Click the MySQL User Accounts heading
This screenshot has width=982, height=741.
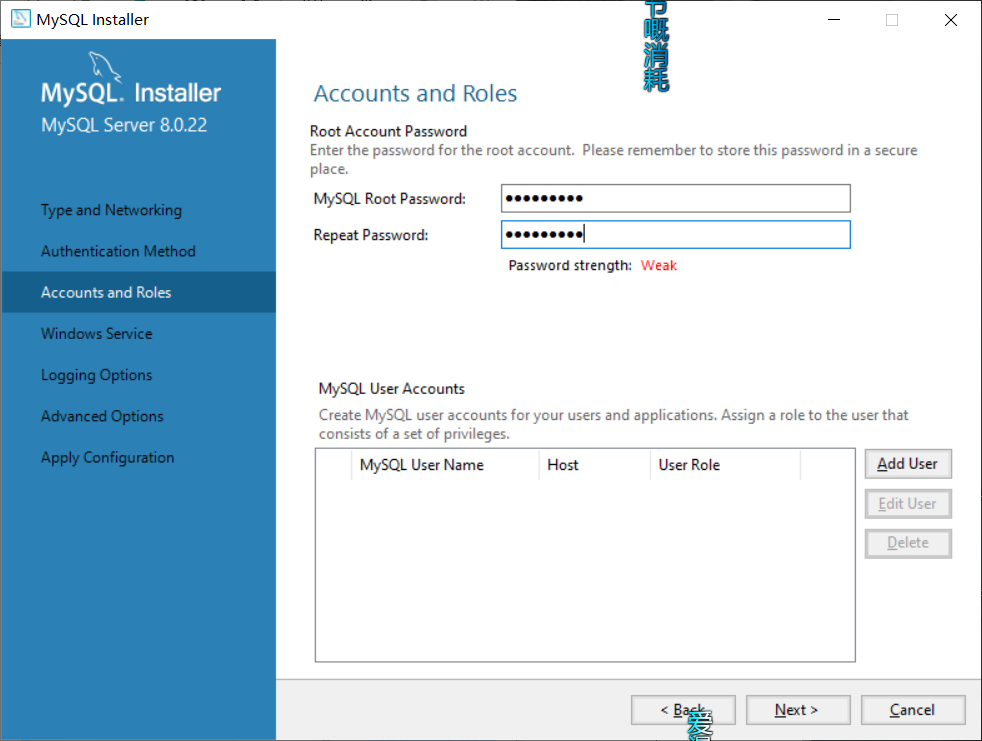[391, 389]
